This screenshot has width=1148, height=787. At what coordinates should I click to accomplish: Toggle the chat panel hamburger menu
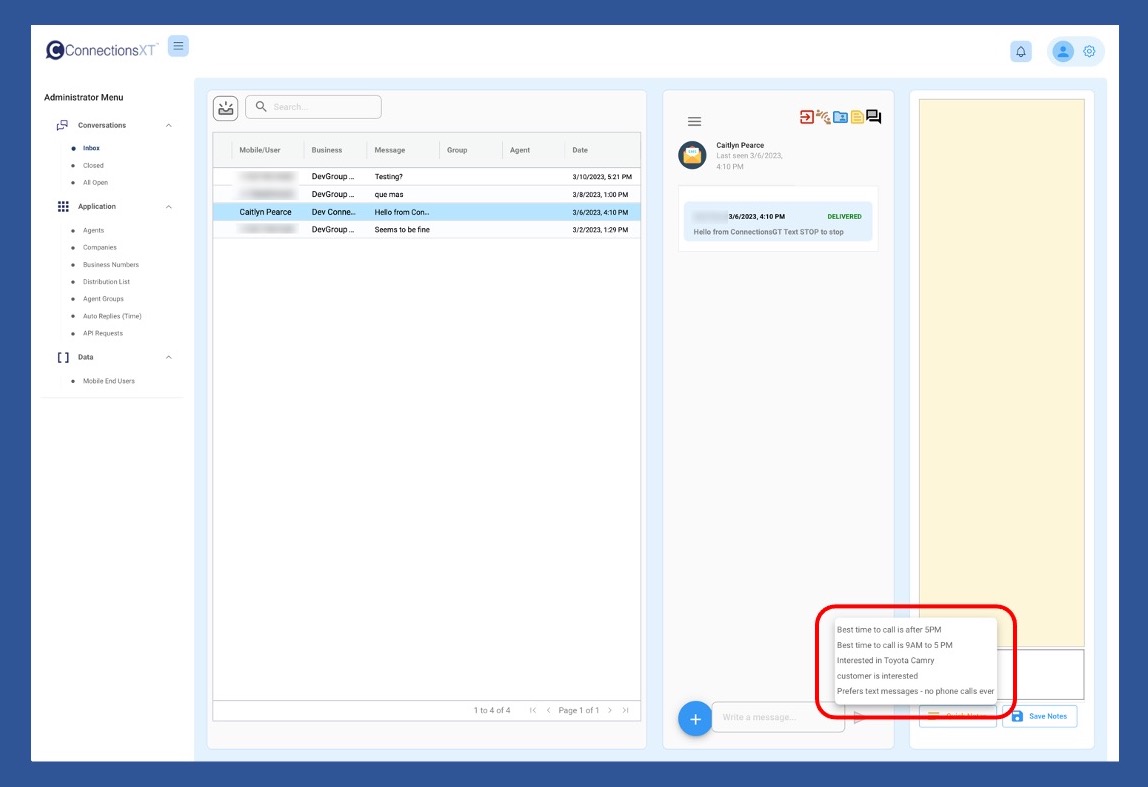pyautogui.click(x=694, y=121)
